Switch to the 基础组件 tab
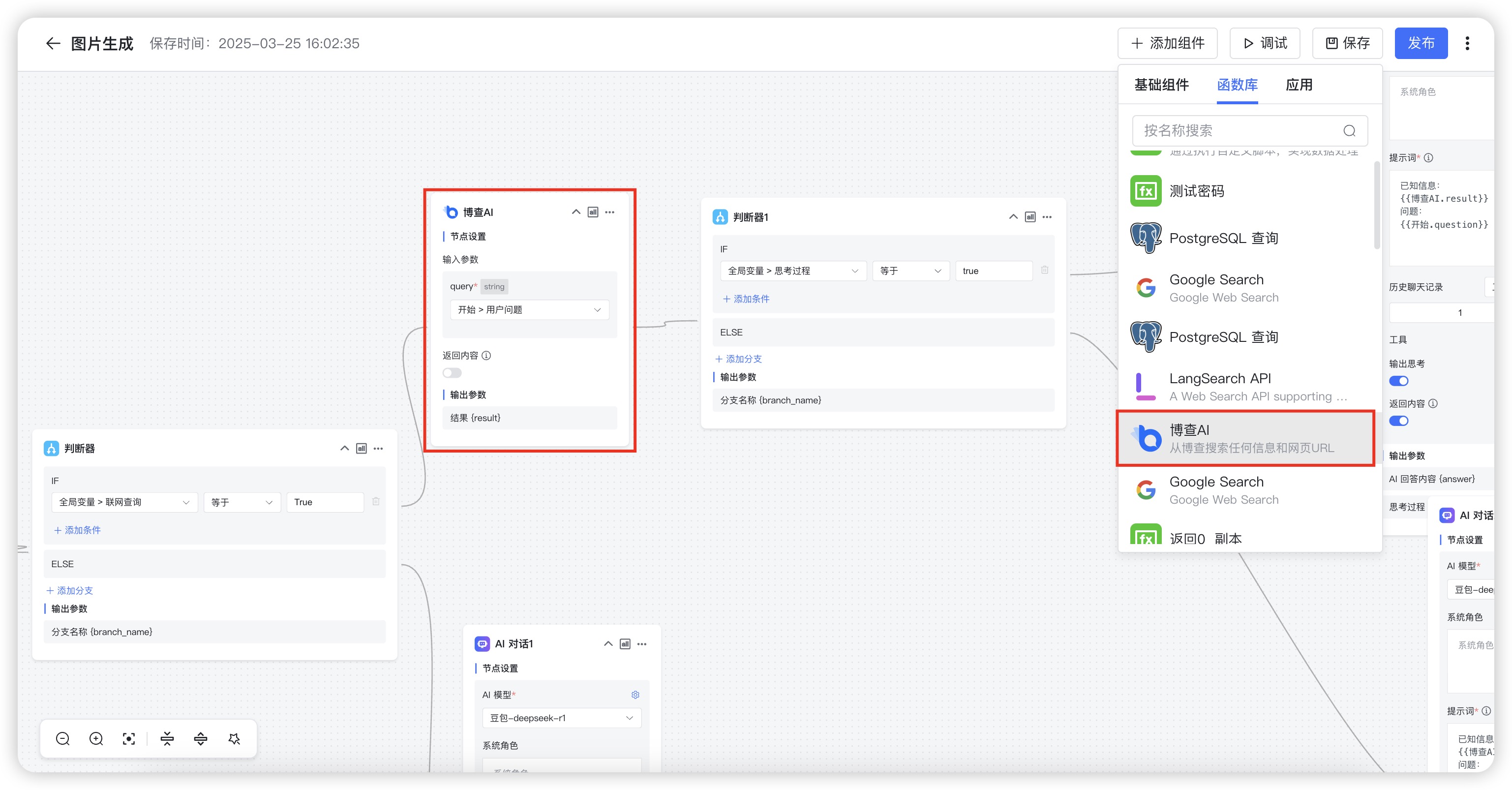The width and height of the screenshot is (1512, 790). point(1161,85)
